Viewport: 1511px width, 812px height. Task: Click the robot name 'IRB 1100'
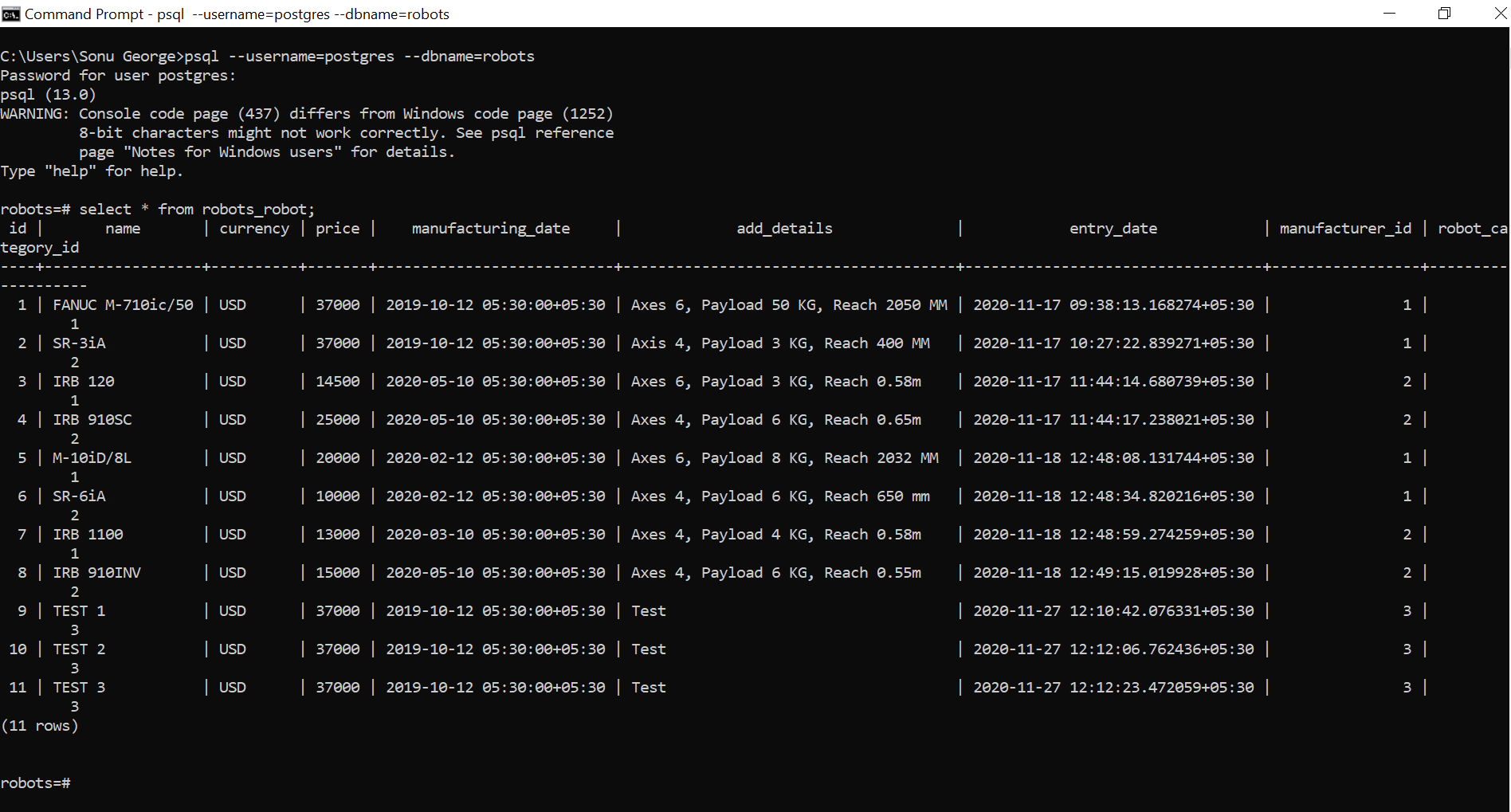point(88,535)
